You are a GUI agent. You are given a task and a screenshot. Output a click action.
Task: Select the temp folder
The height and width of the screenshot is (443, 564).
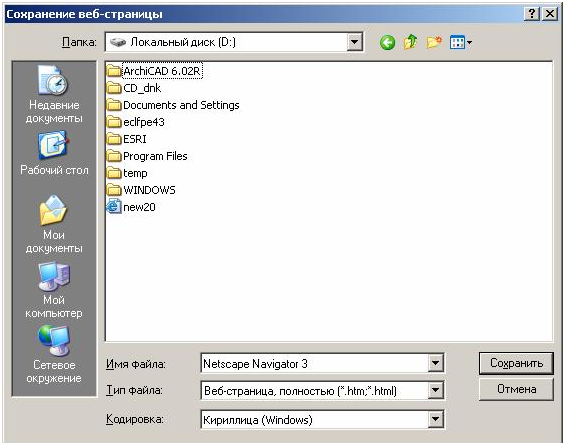[127, 173]
